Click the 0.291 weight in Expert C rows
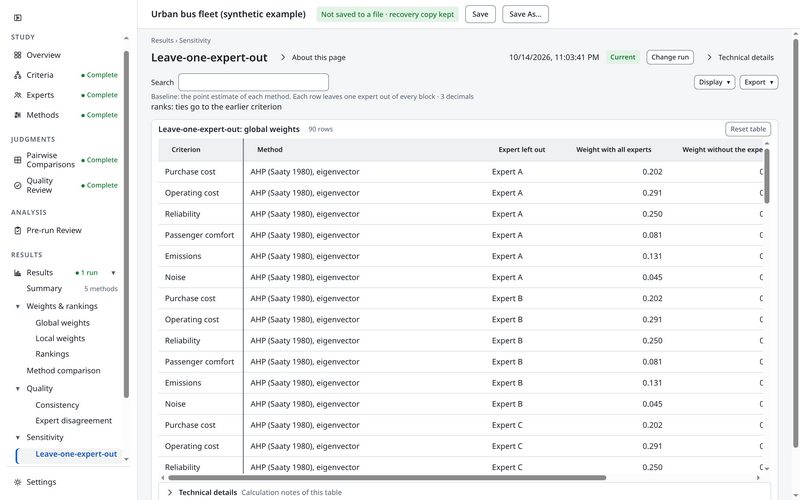 (x=652, y=446)
